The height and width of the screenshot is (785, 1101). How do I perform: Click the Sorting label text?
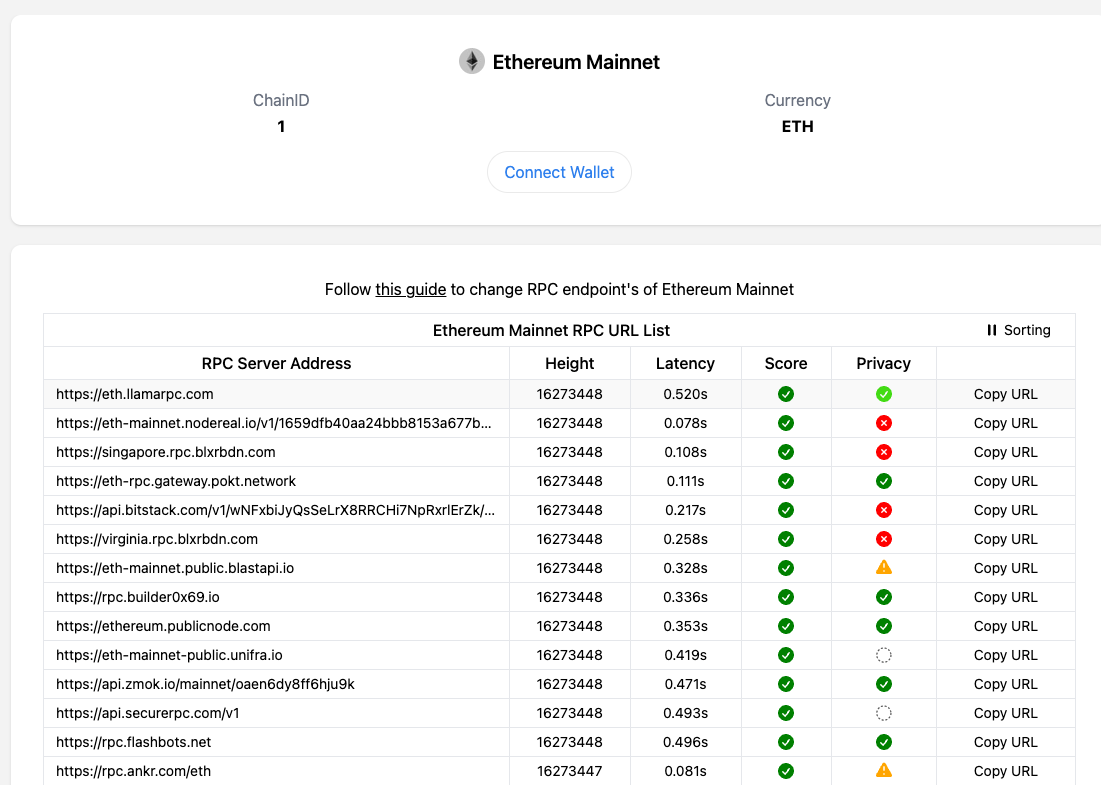pyautogui.click(x=1027, y=330)
